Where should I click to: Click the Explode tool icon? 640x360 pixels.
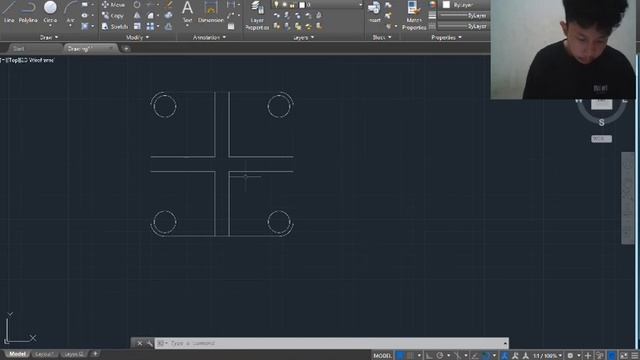coord(169,16)
